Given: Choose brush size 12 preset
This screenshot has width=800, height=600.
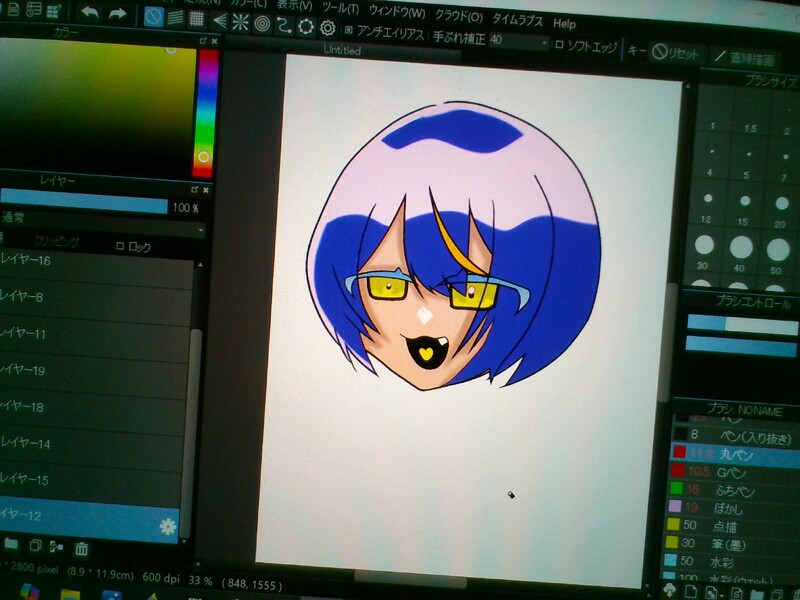Looking at the screenshot, I should [x=707, y=206].
